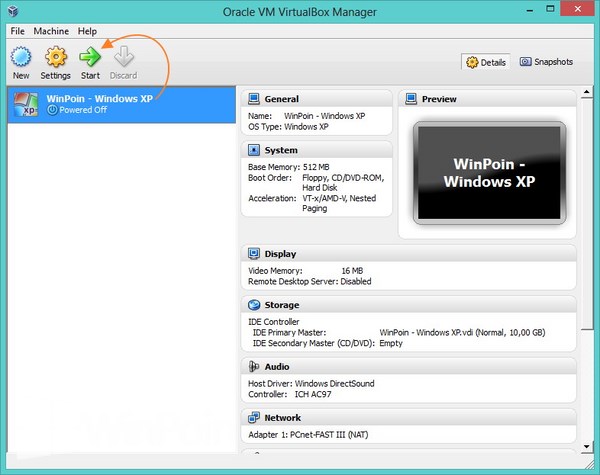The image size is (600, 475).
Task: Create a new virtual machine with New
Action: [21, 63]
